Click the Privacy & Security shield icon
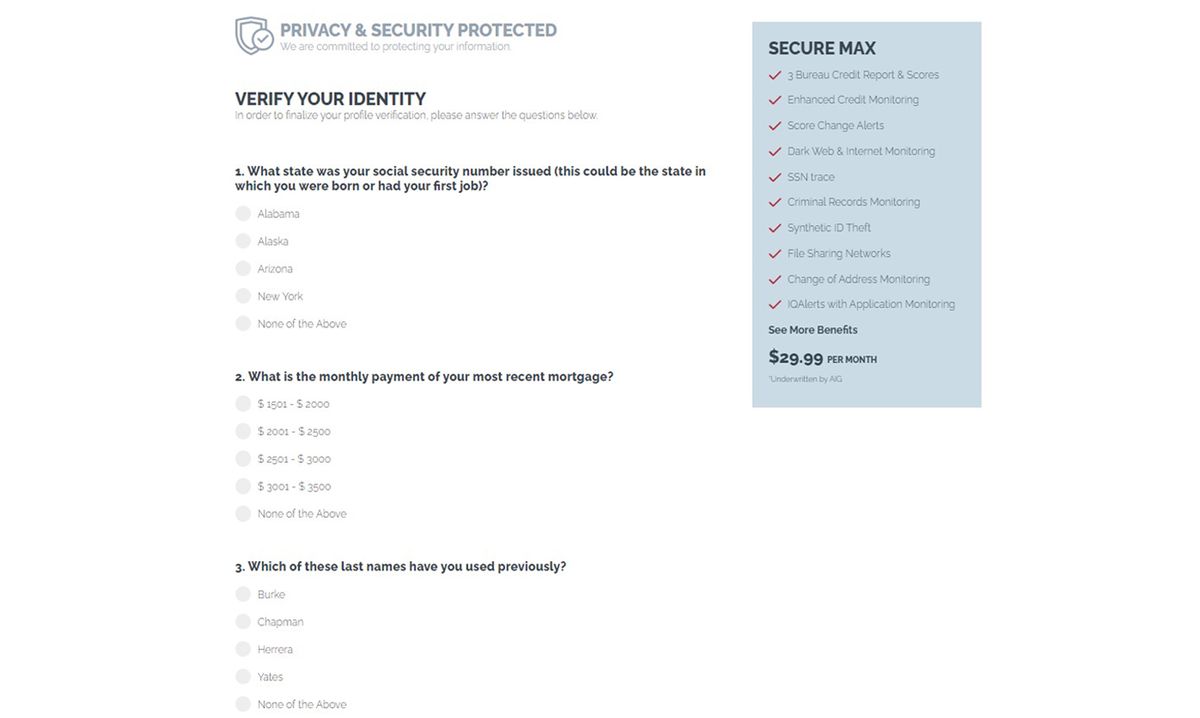The height and width of the screenshot is (718, 1200). (x=253, y=36)
